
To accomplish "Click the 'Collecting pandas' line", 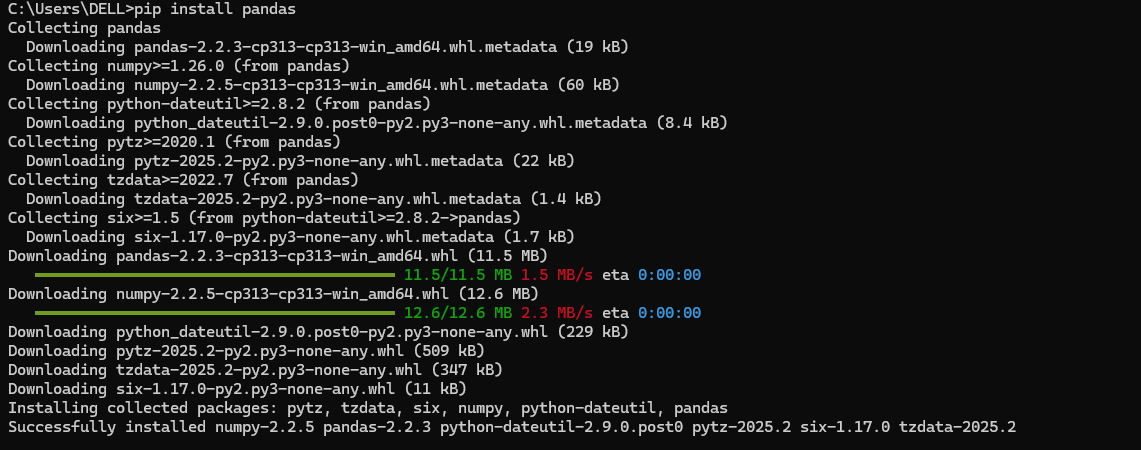I will [x=84, y=28].
